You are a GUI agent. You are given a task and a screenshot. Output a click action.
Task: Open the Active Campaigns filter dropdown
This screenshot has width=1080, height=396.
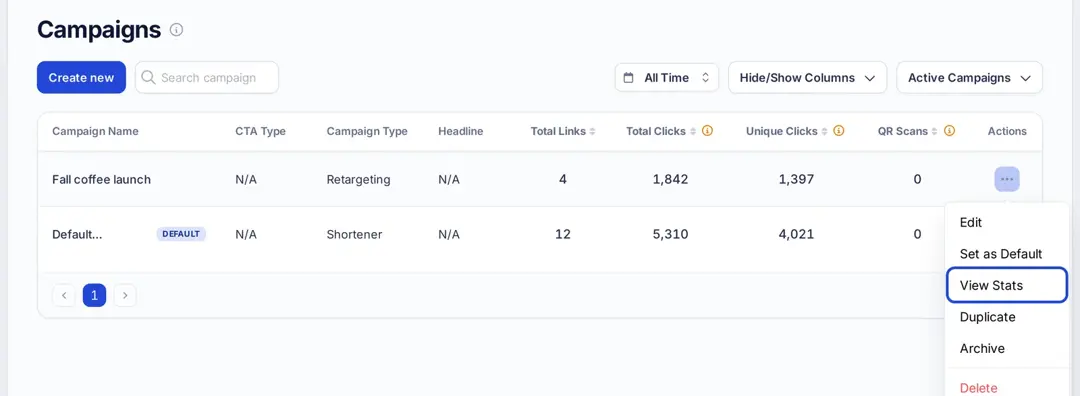(x=969, y=78)
